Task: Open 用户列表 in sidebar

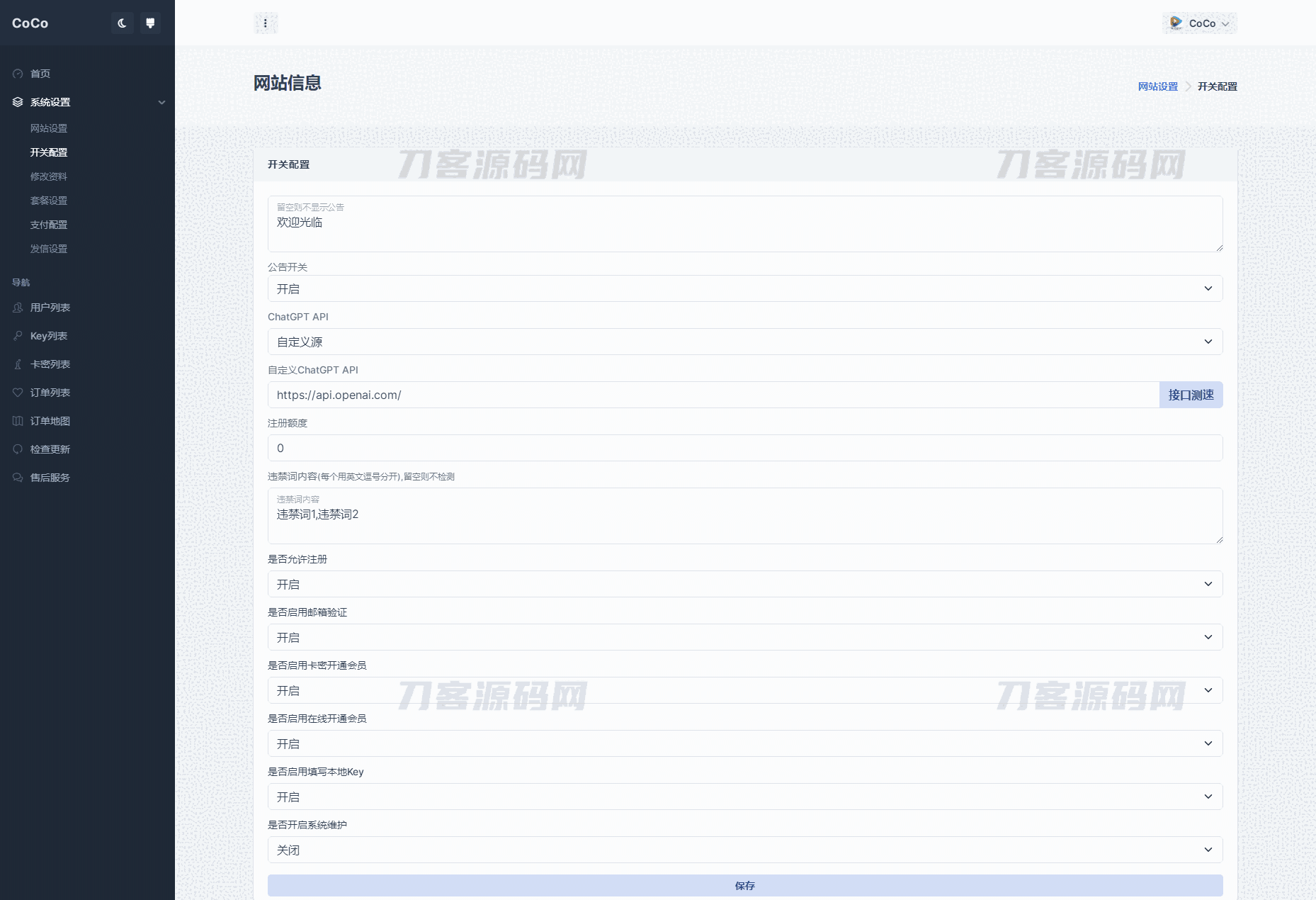Action: 50,308
